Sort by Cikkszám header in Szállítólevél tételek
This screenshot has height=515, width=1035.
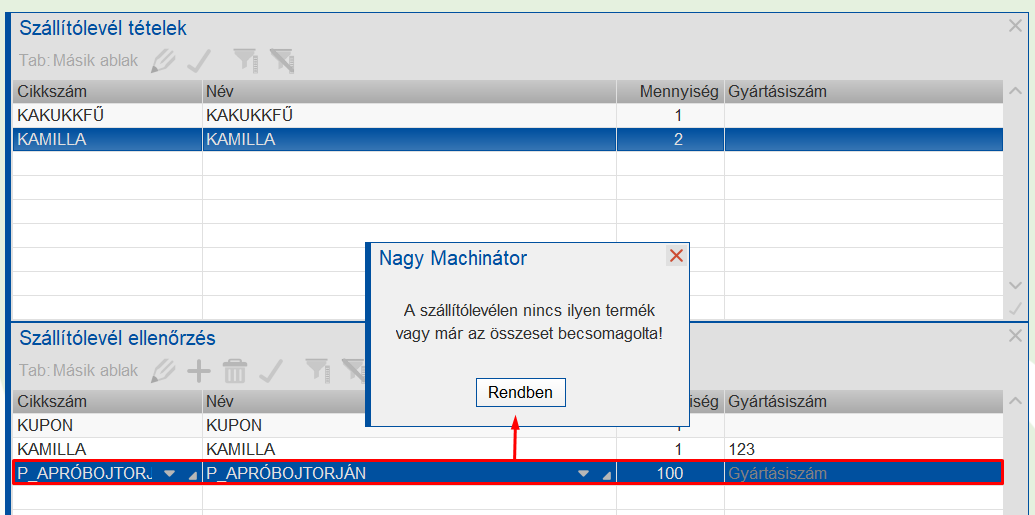point(108,91)
